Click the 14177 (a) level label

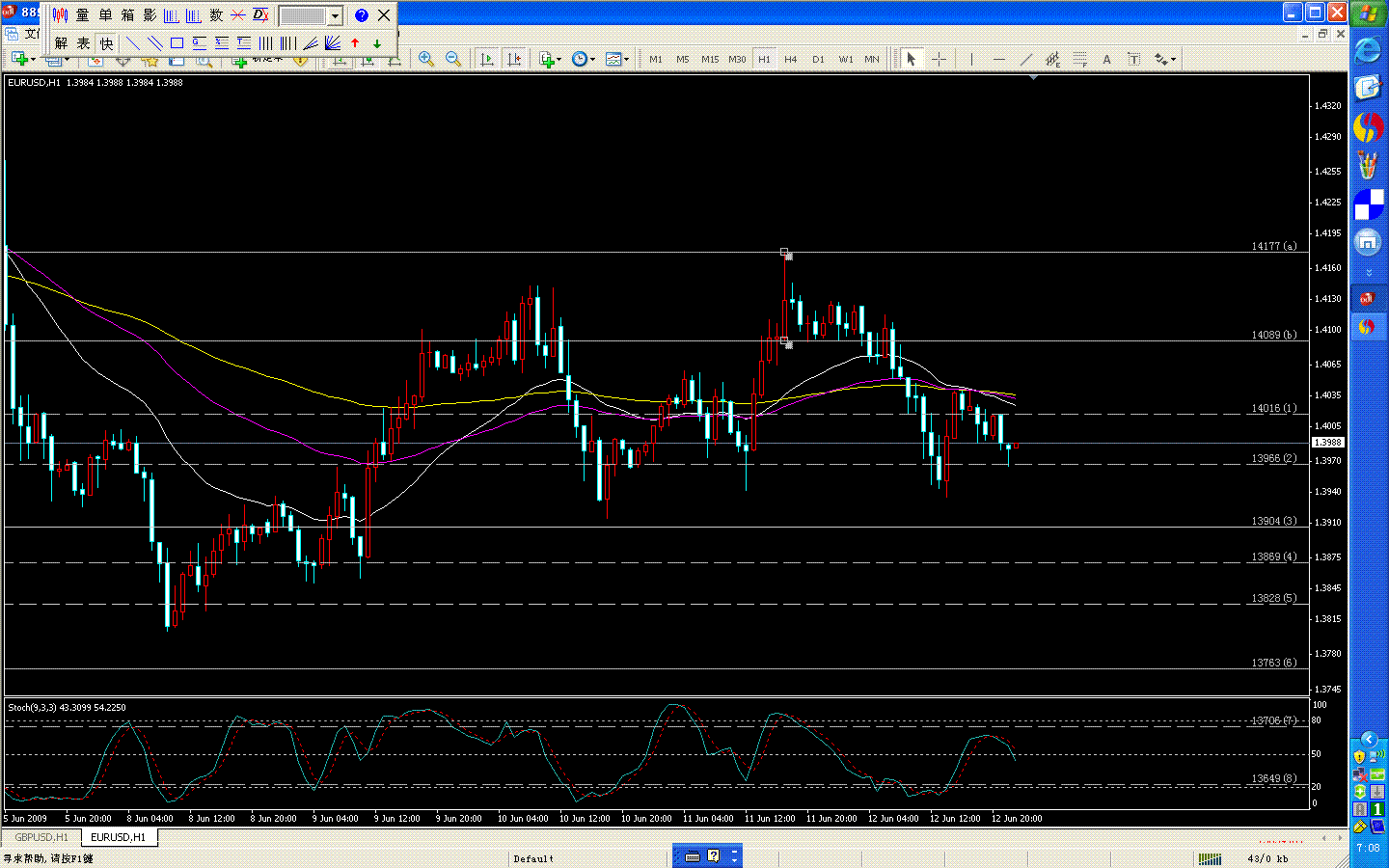pos(1274,246)
